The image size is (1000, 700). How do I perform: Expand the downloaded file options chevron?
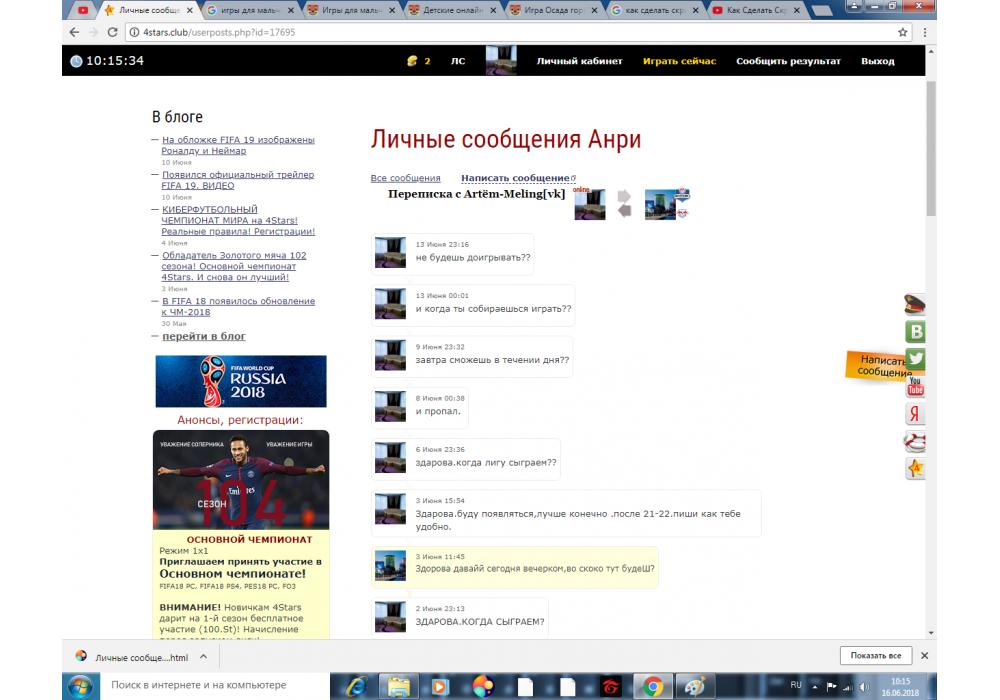[203, 657]
